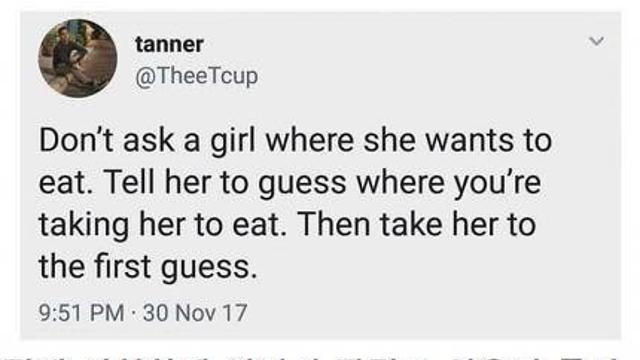Click the word "taking" in the tweet
640x360 pixels.
coord(84,226)
